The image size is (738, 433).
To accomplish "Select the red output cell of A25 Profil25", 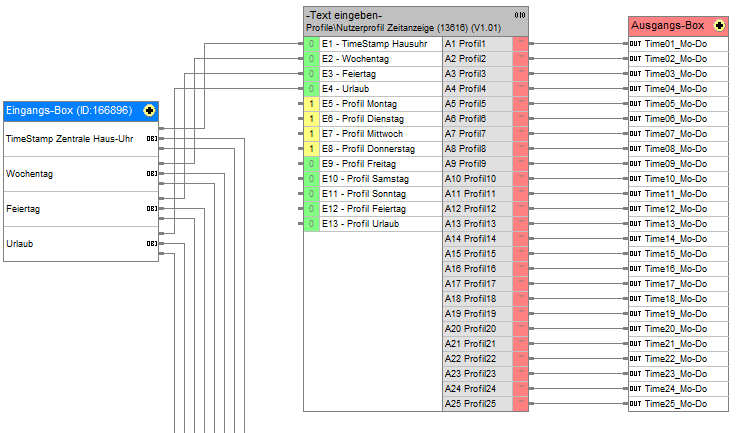I will pos(520,403).
